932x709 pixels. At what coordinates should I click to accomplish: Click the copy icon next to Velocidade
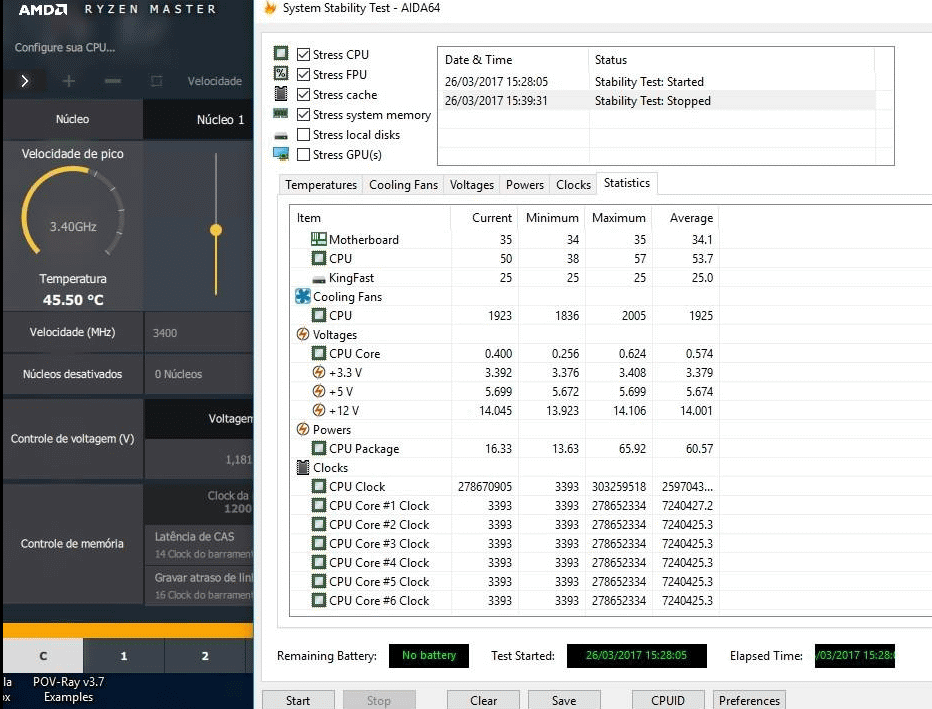(156, 81)
